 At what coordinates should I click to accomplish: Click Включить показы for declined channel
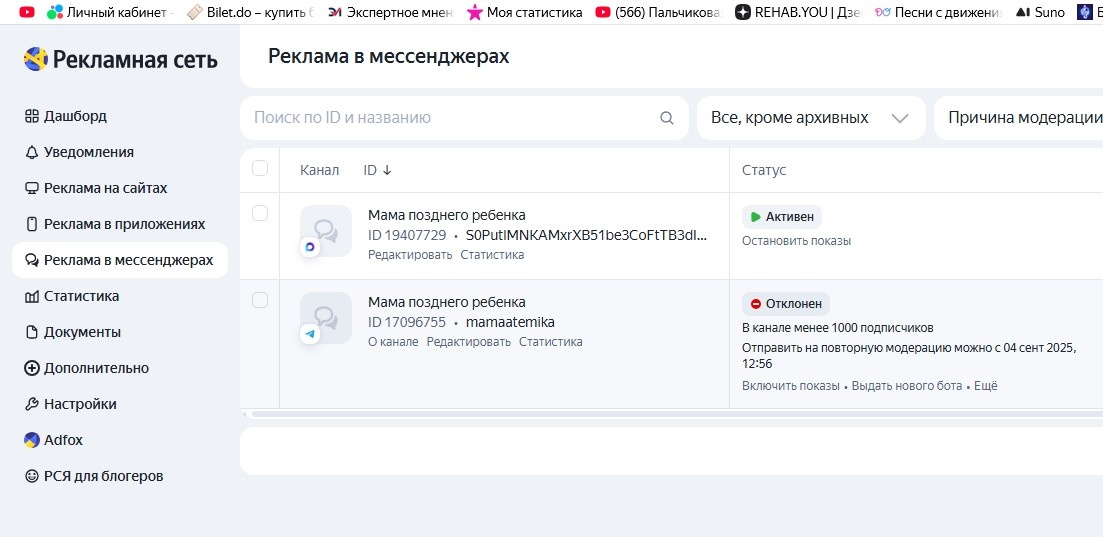click(x=791, y=386)
